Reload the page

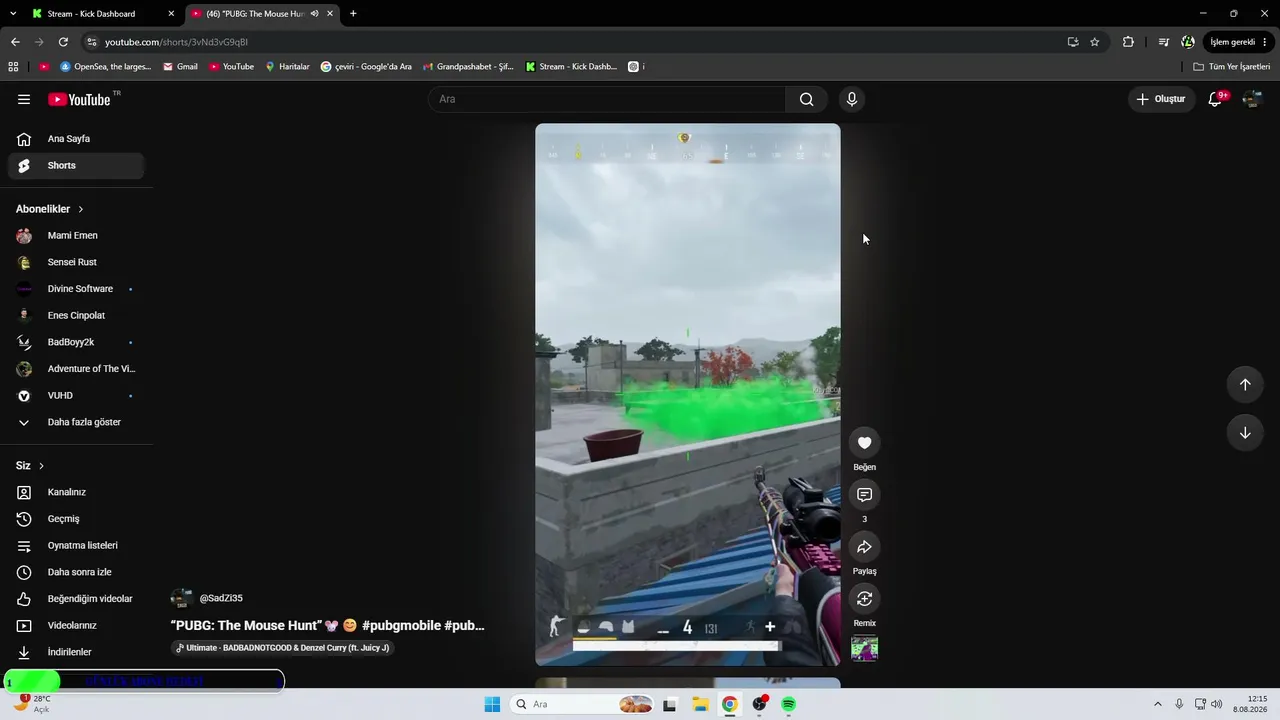[x=63, y=42]
